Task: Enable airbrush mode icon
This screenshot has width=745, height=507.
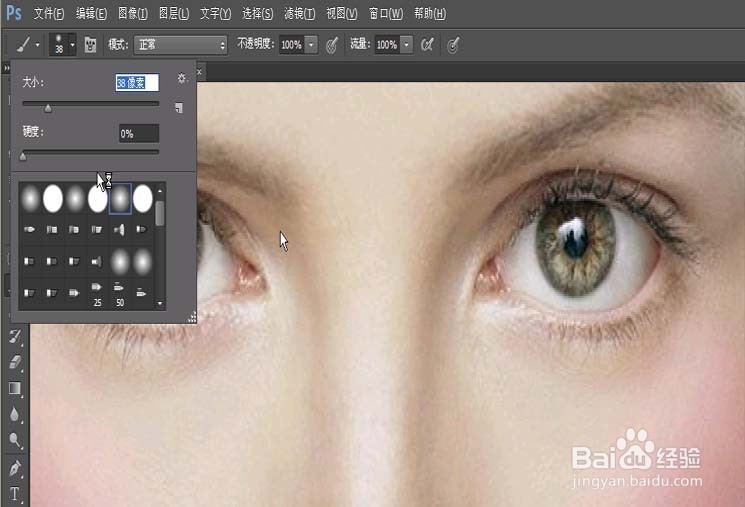Action: point(428,45)
